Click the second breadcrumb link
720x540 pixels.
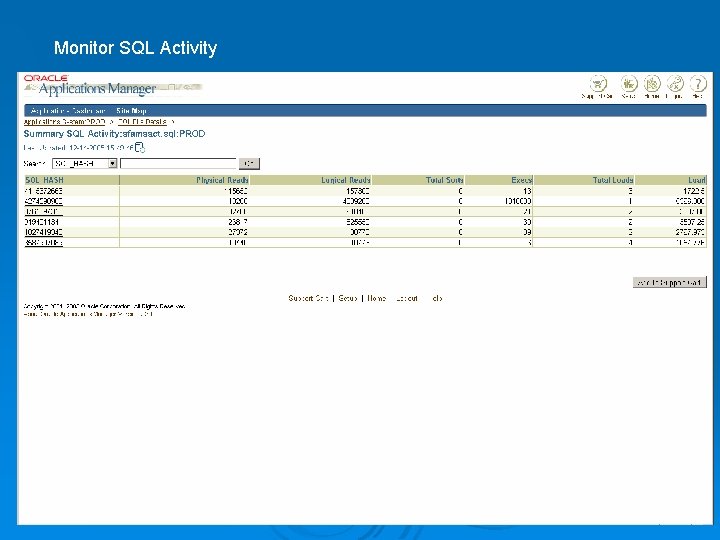click(x=142, y=122)
